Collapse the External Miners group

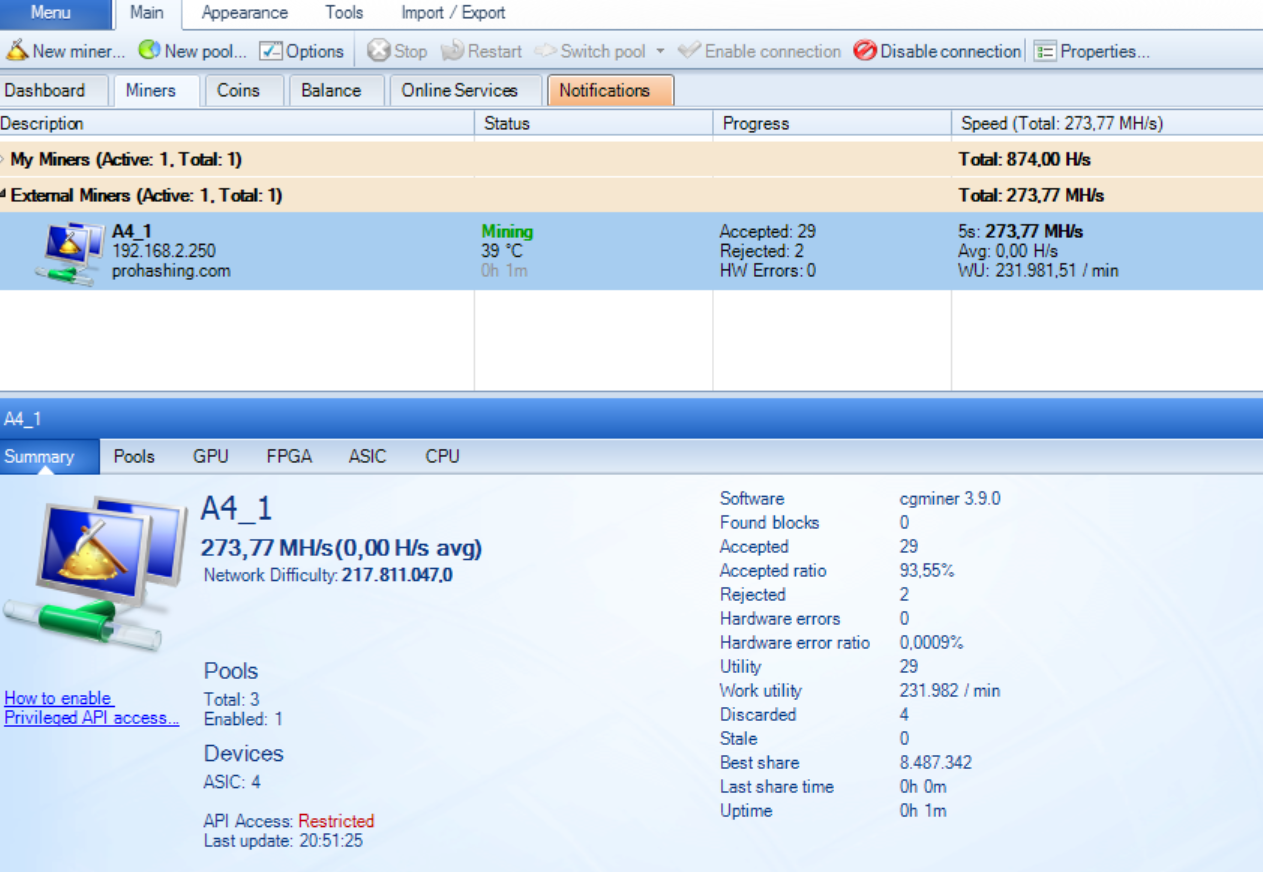coord(4,196)
